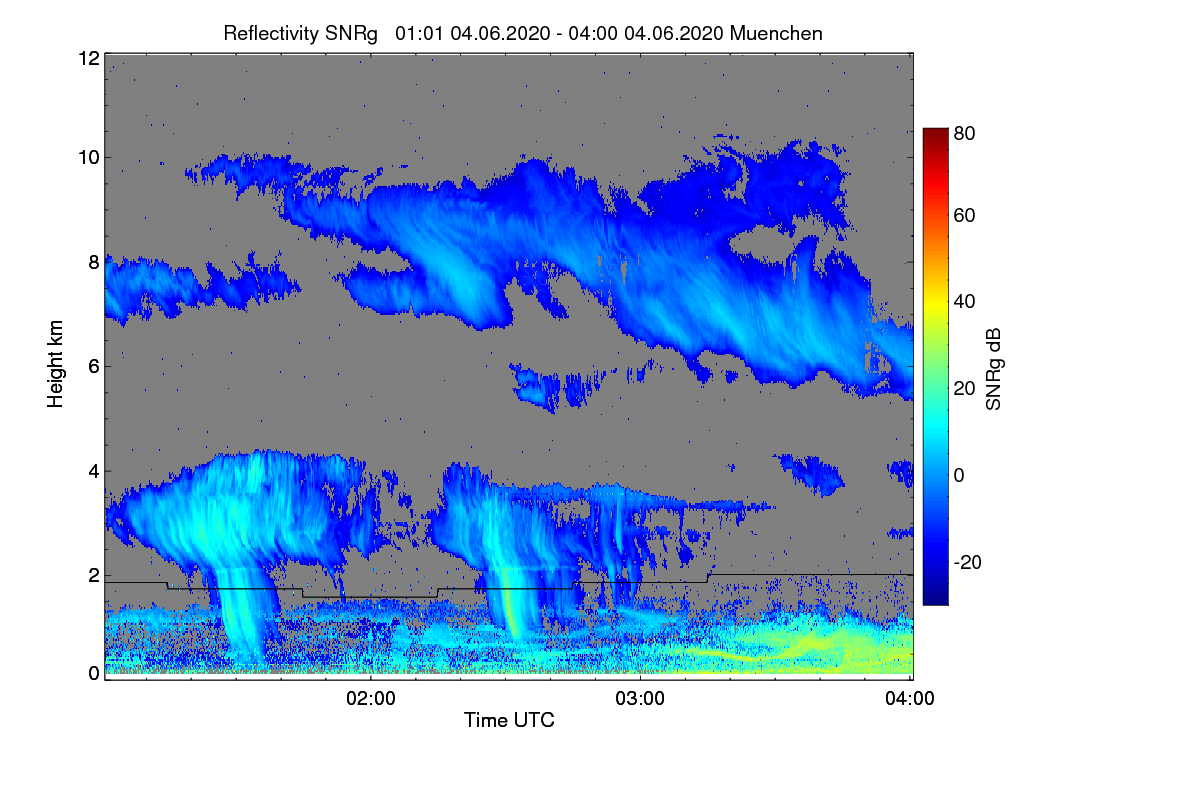Viewport: 1200px width, 800px height.
Task: Click the height tick label 10
Action: coord(88,157)
